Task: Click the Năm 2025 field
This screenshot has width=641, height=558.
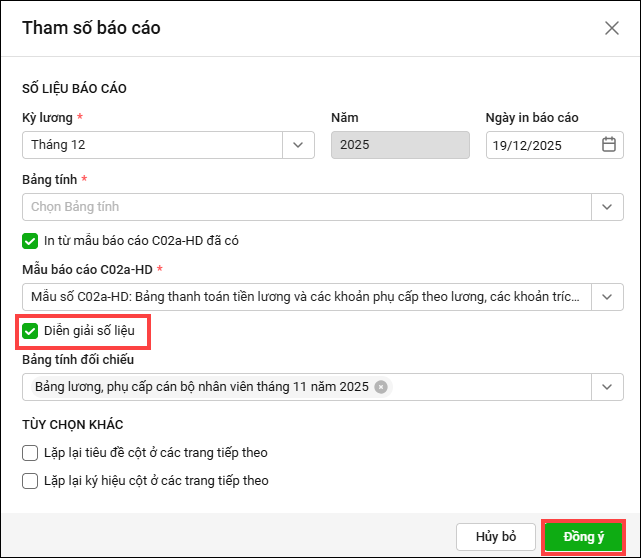Action: pyautogui.click(x=399, y=145)
